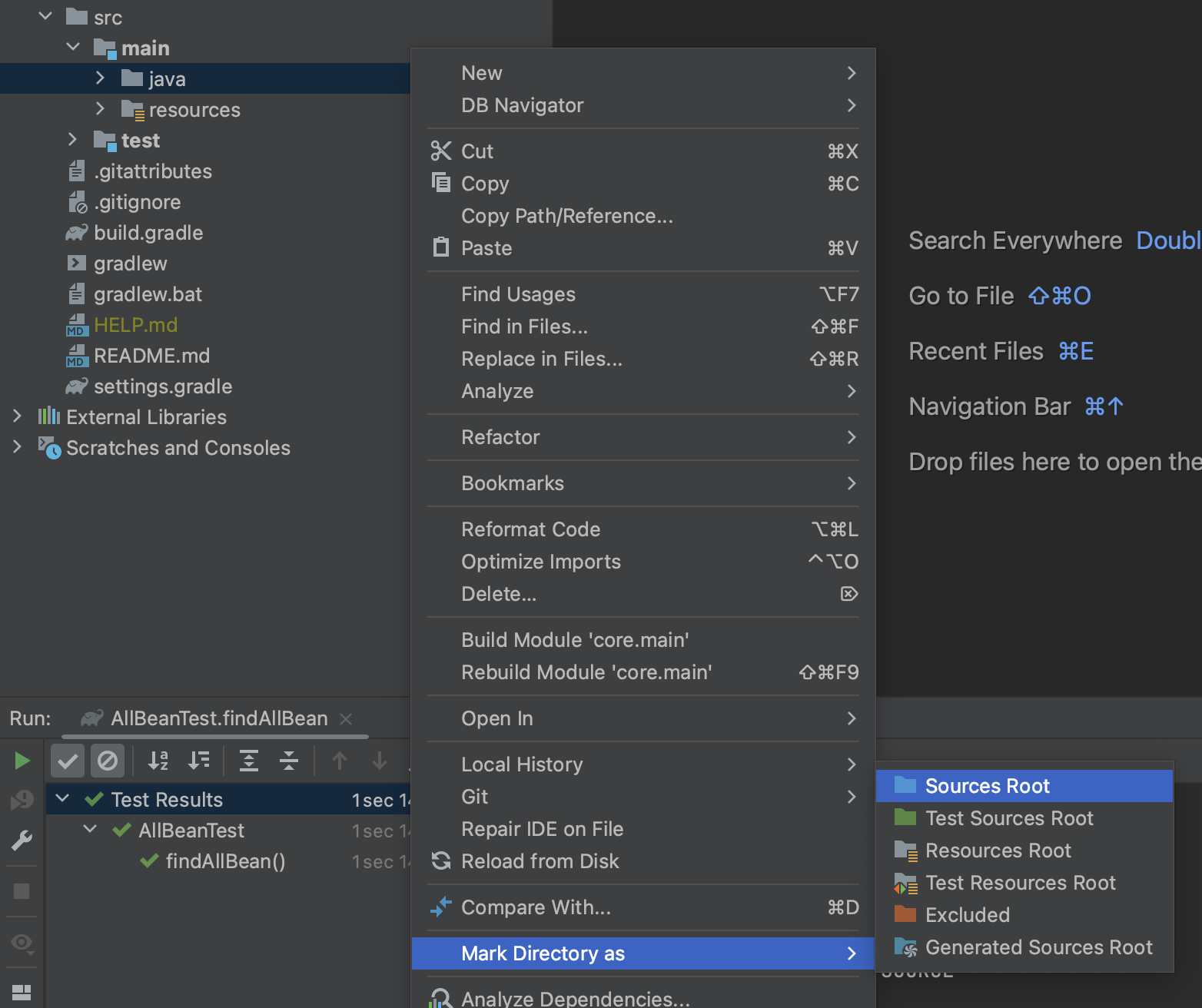Close the AllBeanTest.findAllBean run tab
This screenshot has height=1008, width=1202.
(x=346, y=719)
